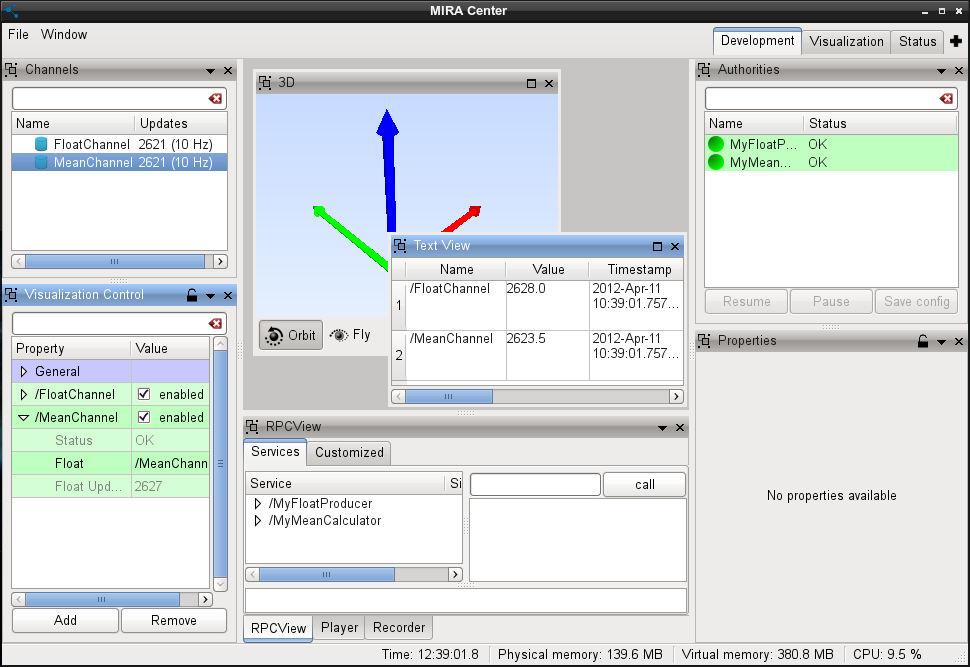Select Orbit mode in the 3D view
This screenshot has height=667, width=970.
click(x=290, y=335)
